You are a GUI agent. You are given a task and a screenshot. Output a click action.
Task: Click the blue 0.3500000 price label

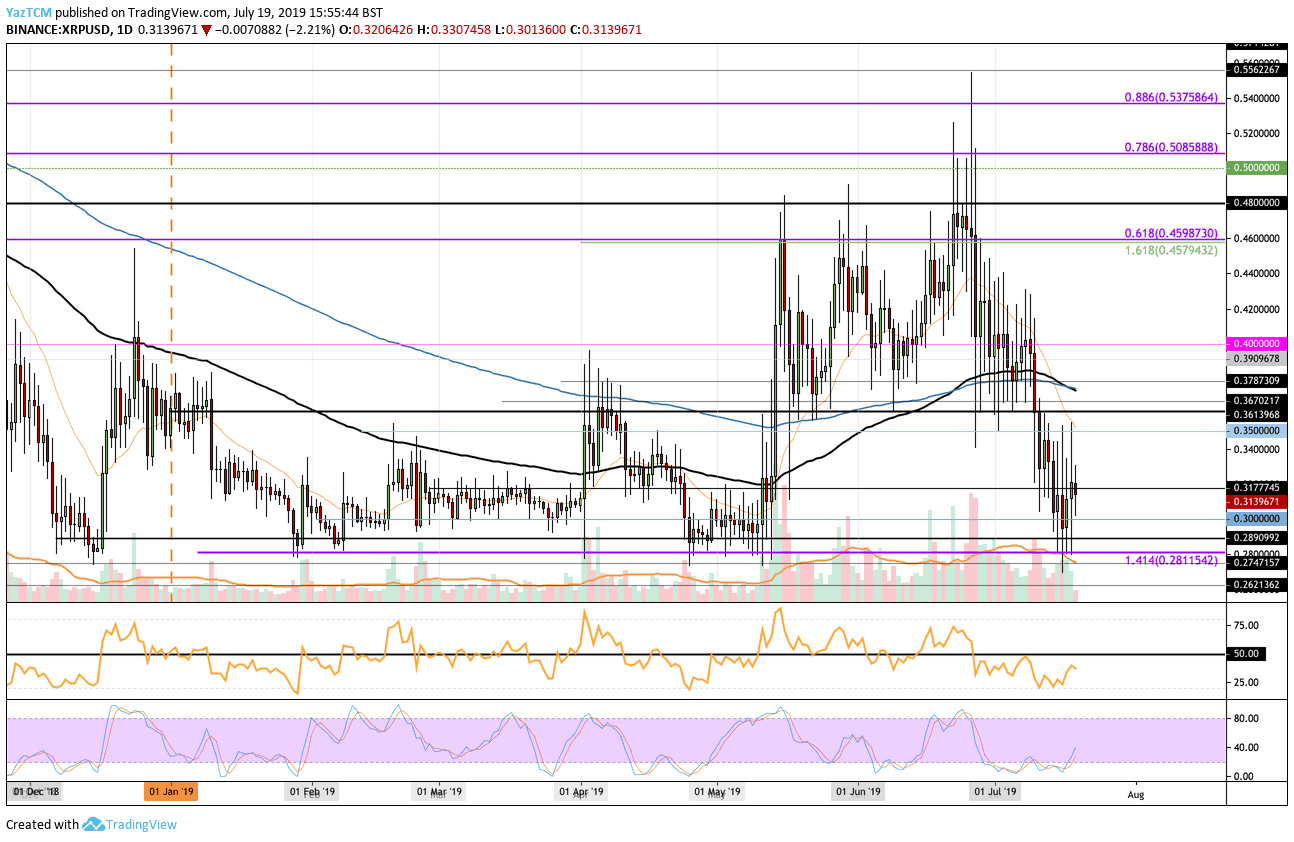pyautogui.click(x=1255, y=430)
